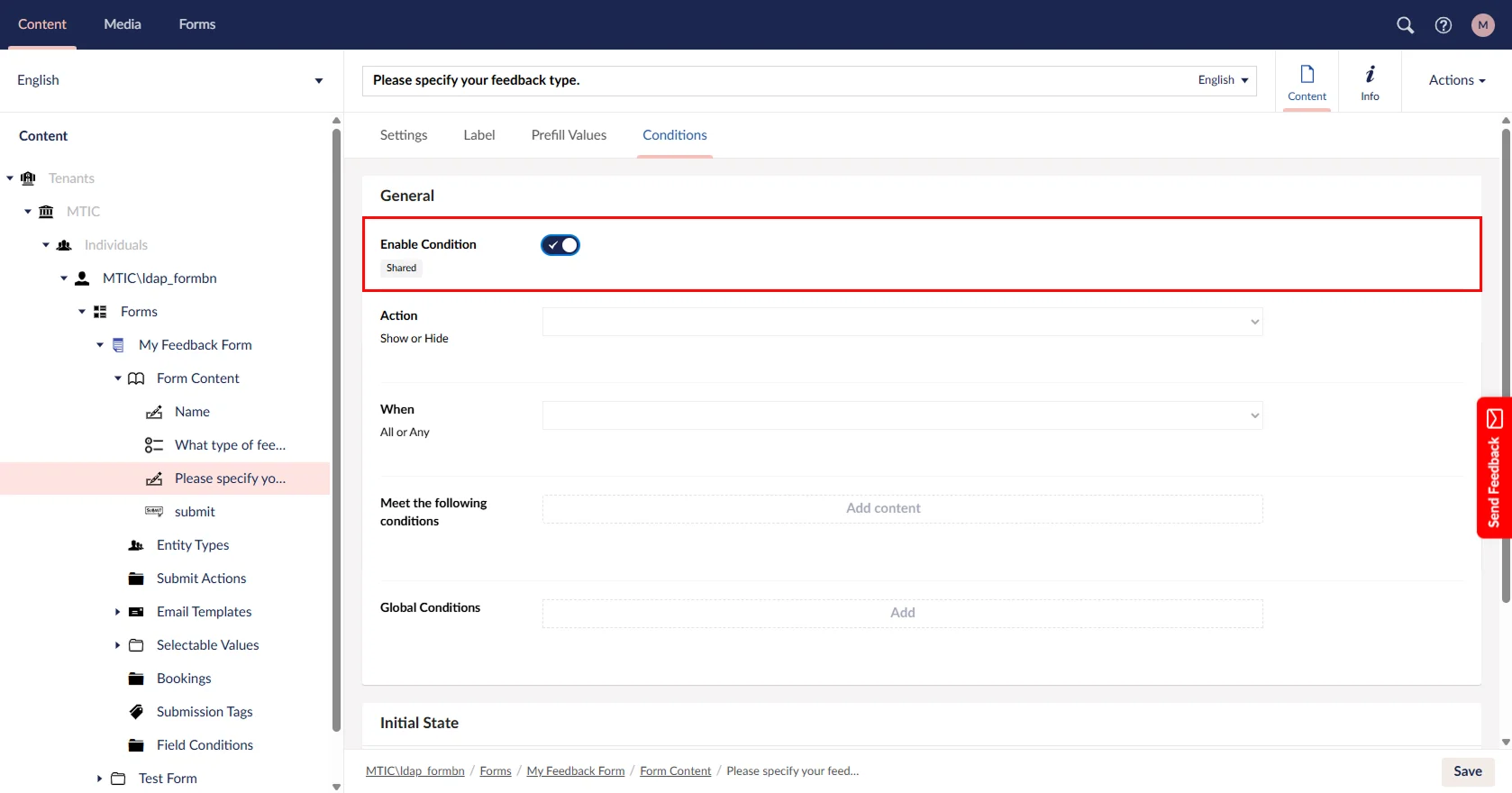Screen dimensions: 1512x793
Task: Click the Form Content breadcrumb link
Action: pyautogui.click(x=675, y=771)
